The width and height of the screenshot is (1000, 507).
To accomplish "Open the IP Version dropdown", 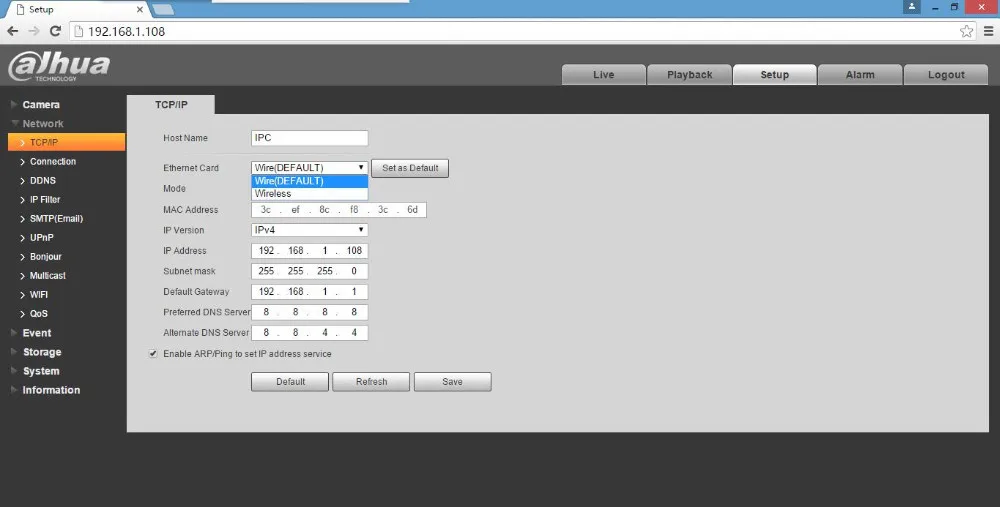I will (309, 230).
